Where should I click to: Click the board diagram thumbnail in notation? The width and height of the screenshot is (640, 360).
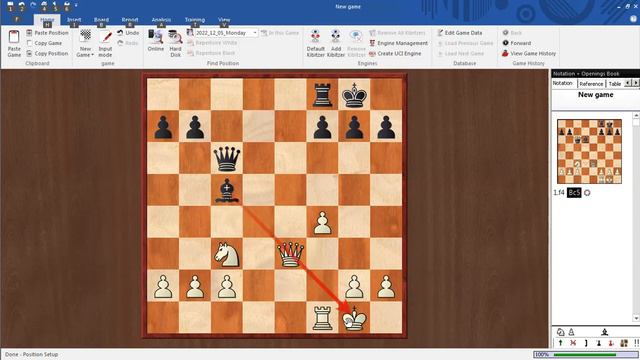point(589,151)
